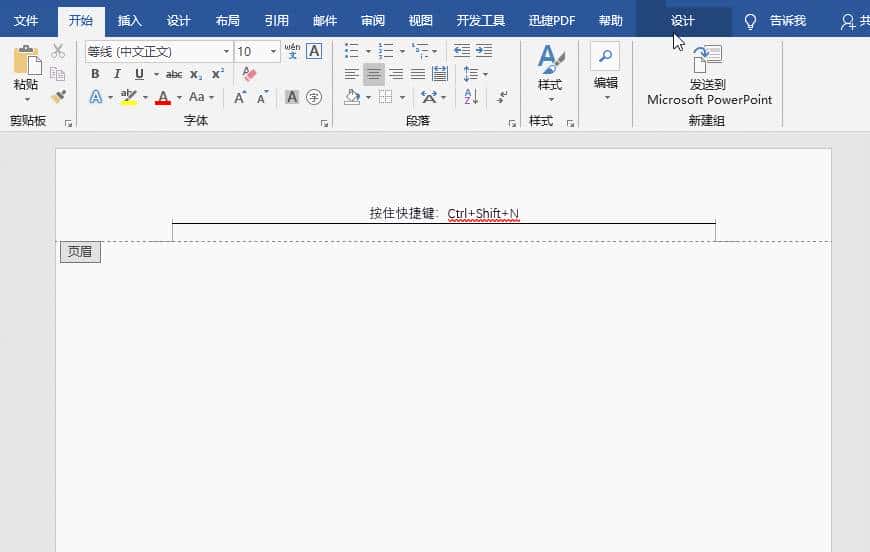Open header tools 设计 tab

682,21
